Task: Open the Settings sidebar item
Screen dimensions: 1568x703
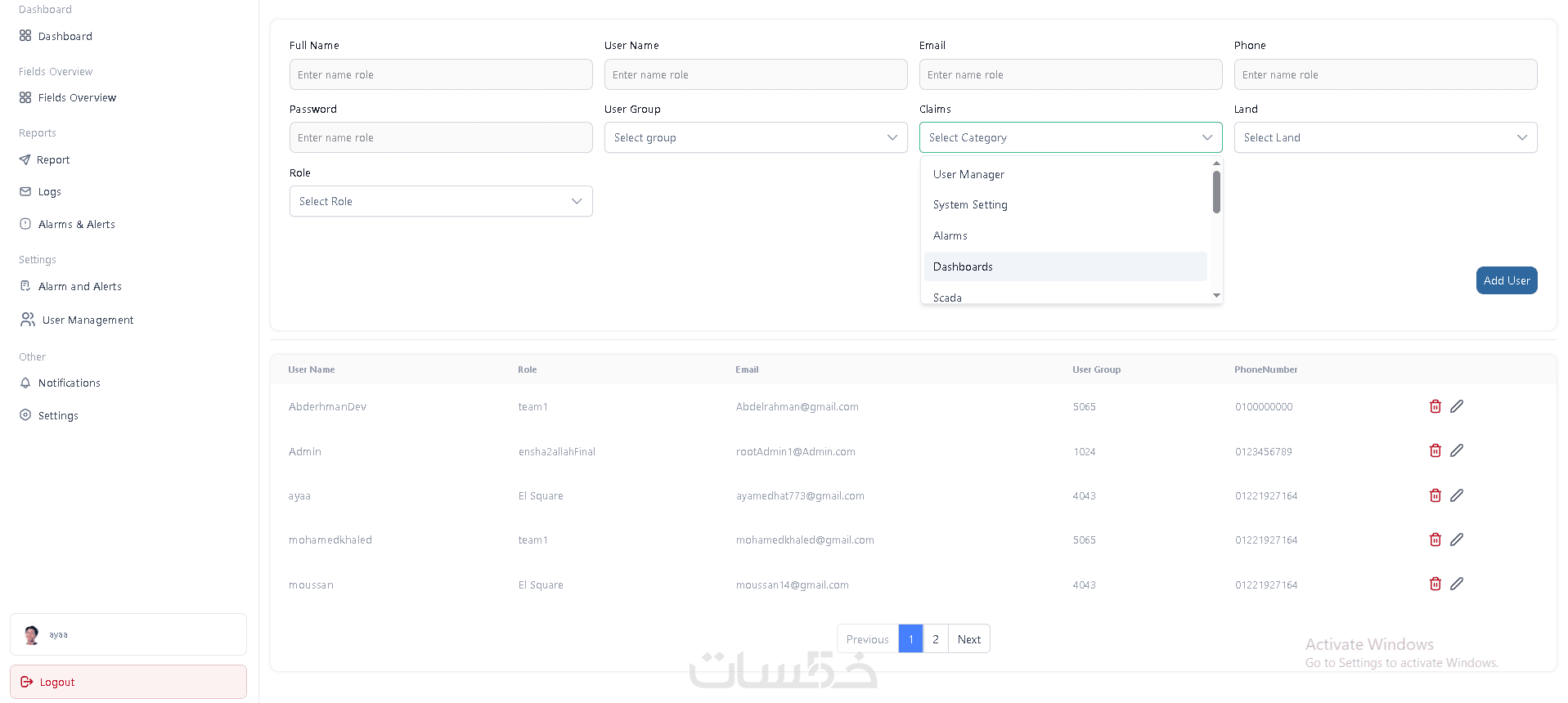Action: pyautogui.click(x=49, y=415)
